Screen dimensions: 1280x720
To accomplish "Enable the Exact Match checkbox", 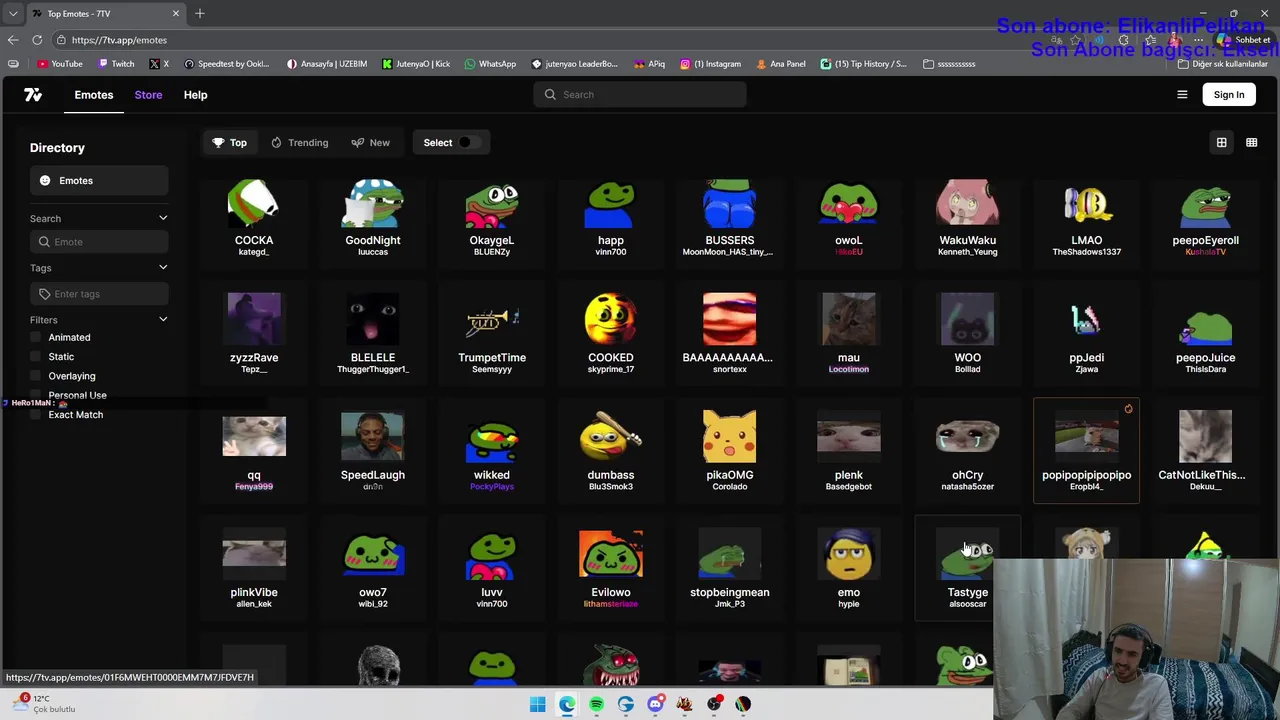I will pos(36,414).
